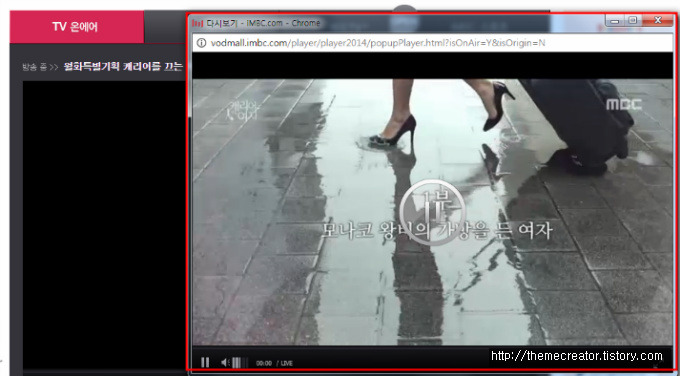Close the 다시보기 popup window
This screenshot has width=680, height=376.
657,20
